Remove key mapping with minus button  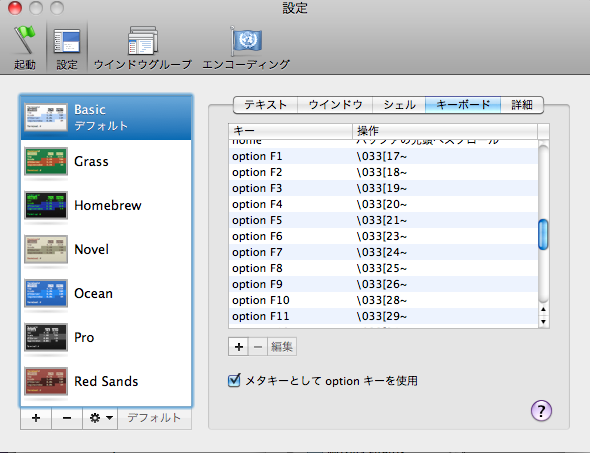[x=258, y=347]
